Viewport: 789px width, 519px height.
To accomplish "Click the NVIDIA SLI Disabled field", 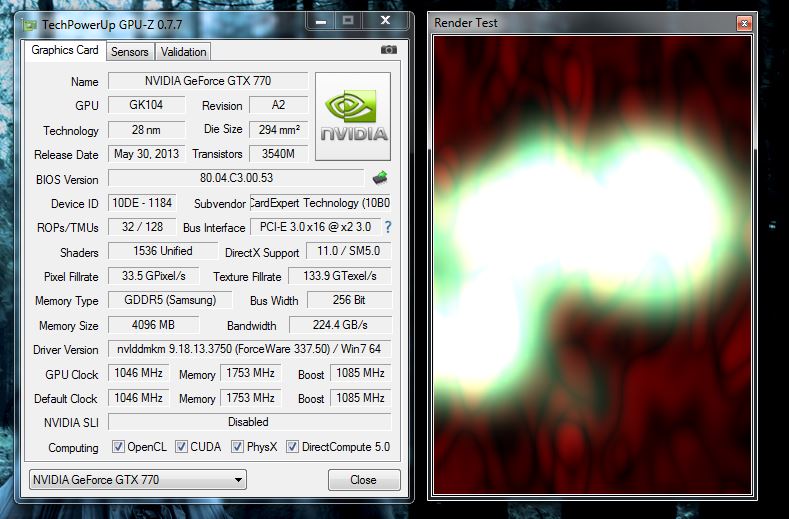I will [x=249, y=422].
